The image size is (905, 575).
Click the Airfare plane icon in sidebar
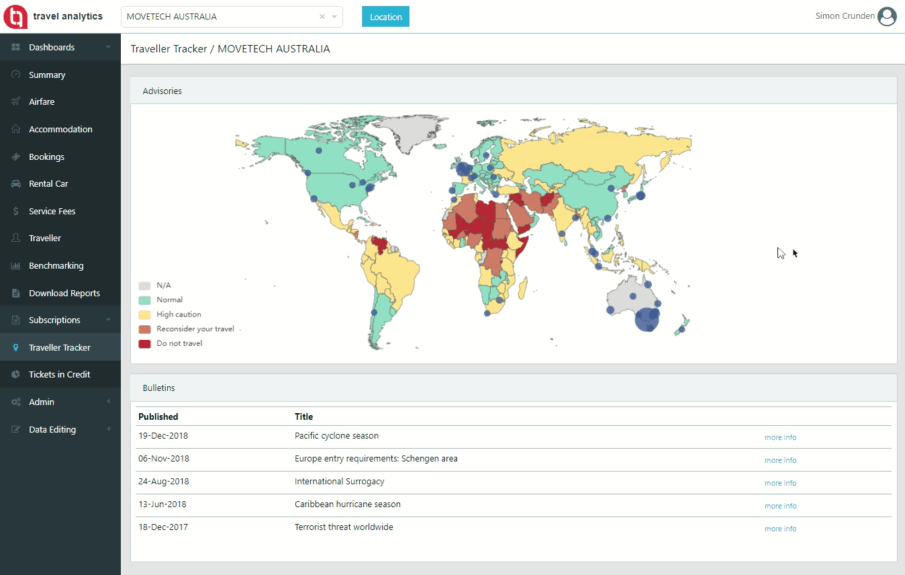[16, 102]
